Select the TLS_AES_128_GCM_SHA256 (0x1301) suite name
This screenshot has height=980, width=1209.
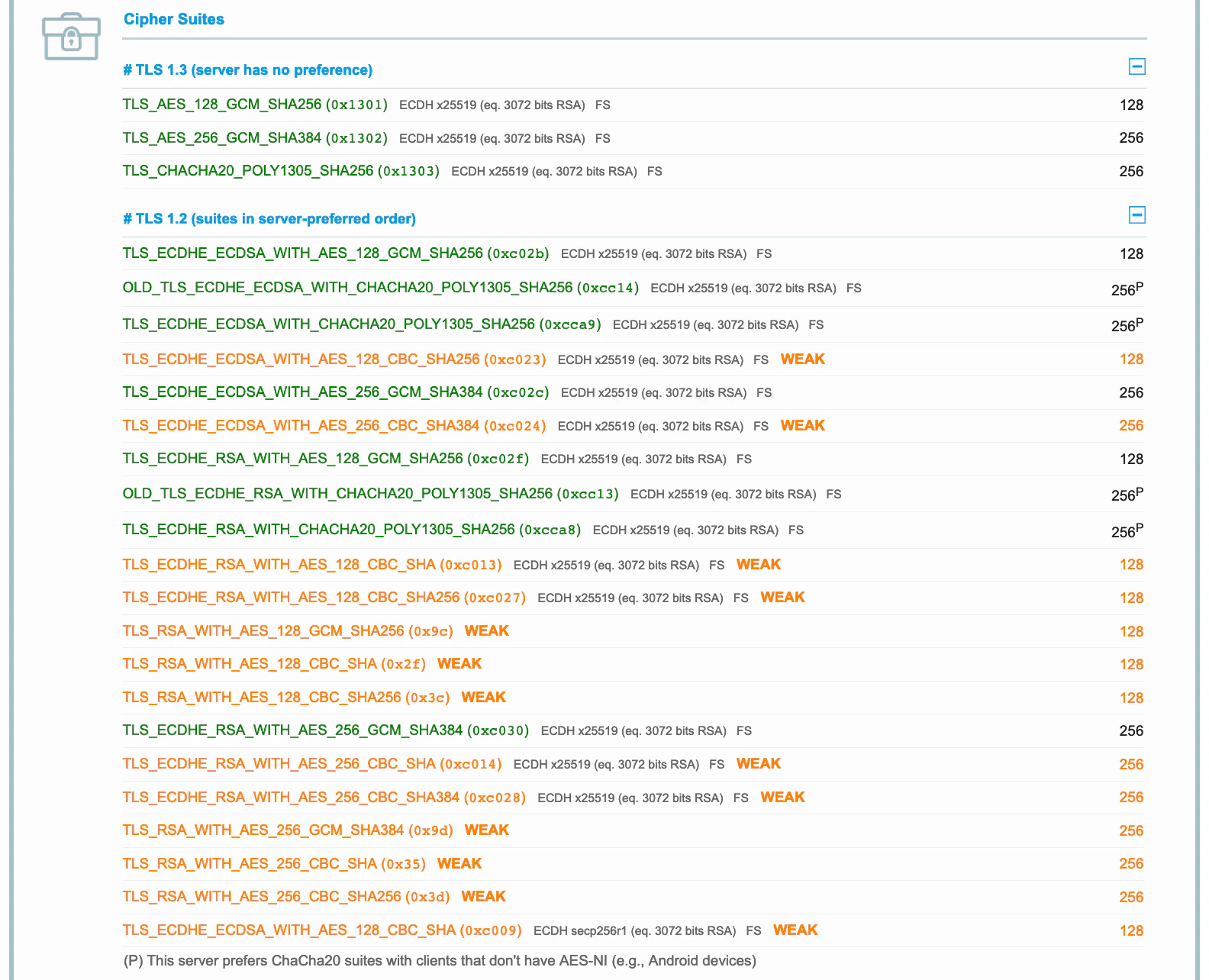255,105
